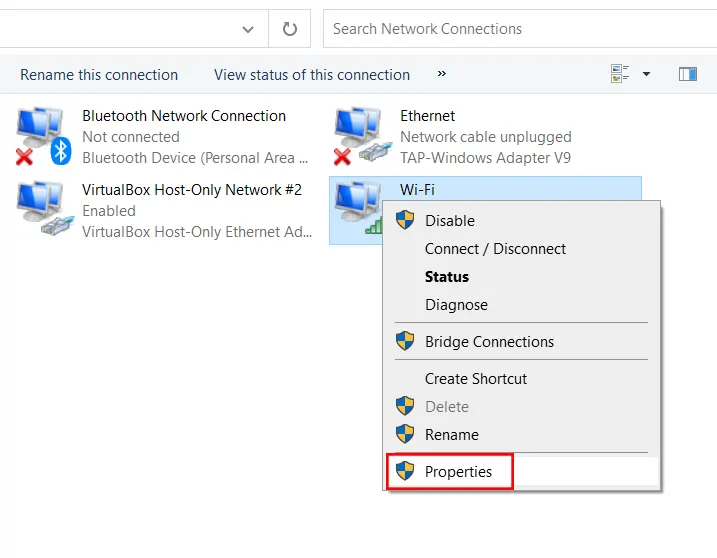Open address bar history dropdown chevron
This screenshot has height=558, width=717.
[x=248, y=30]
